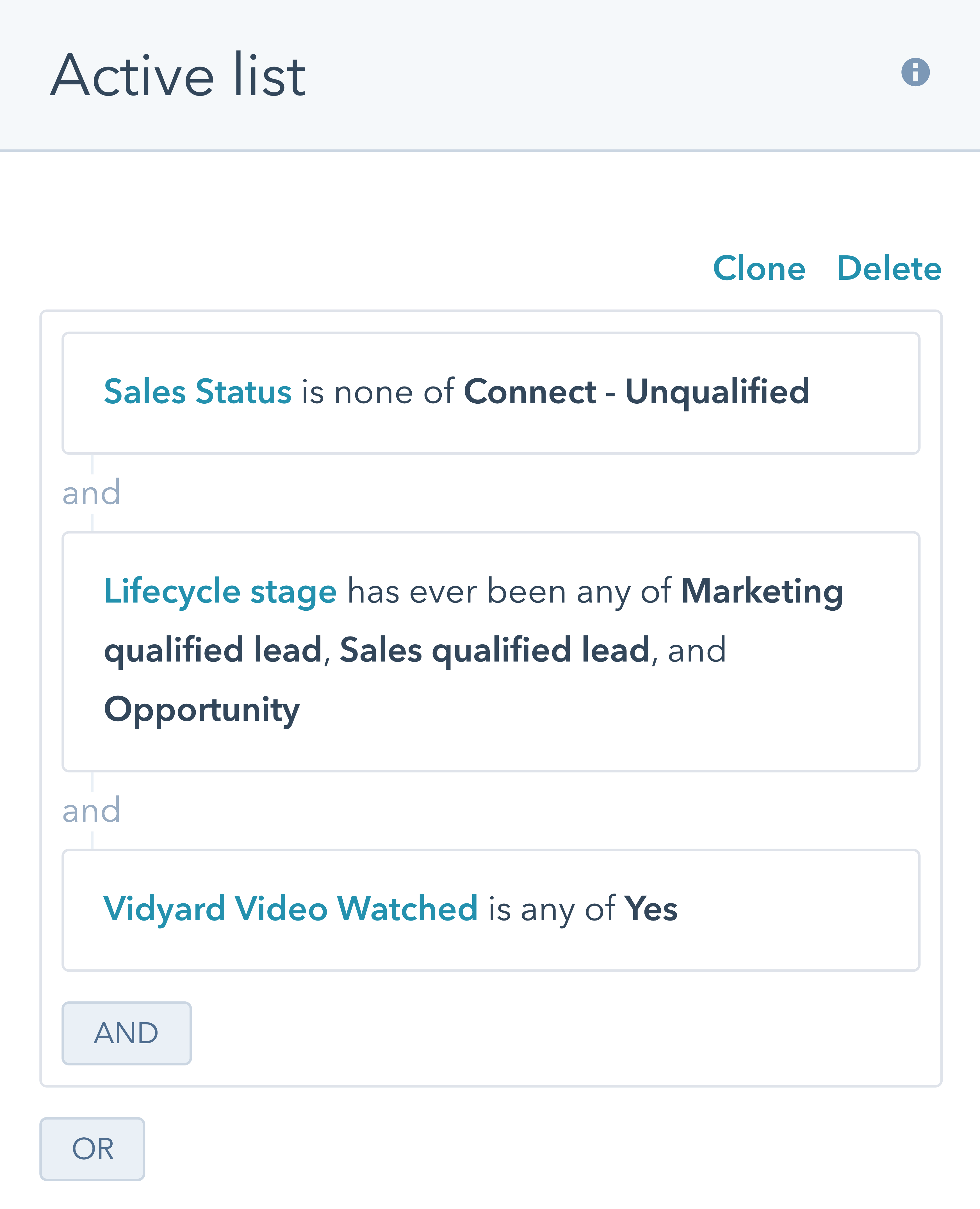Click the 'has ever been any of' operator
The image size is (980, 1209).
click(x=509, y=591)
